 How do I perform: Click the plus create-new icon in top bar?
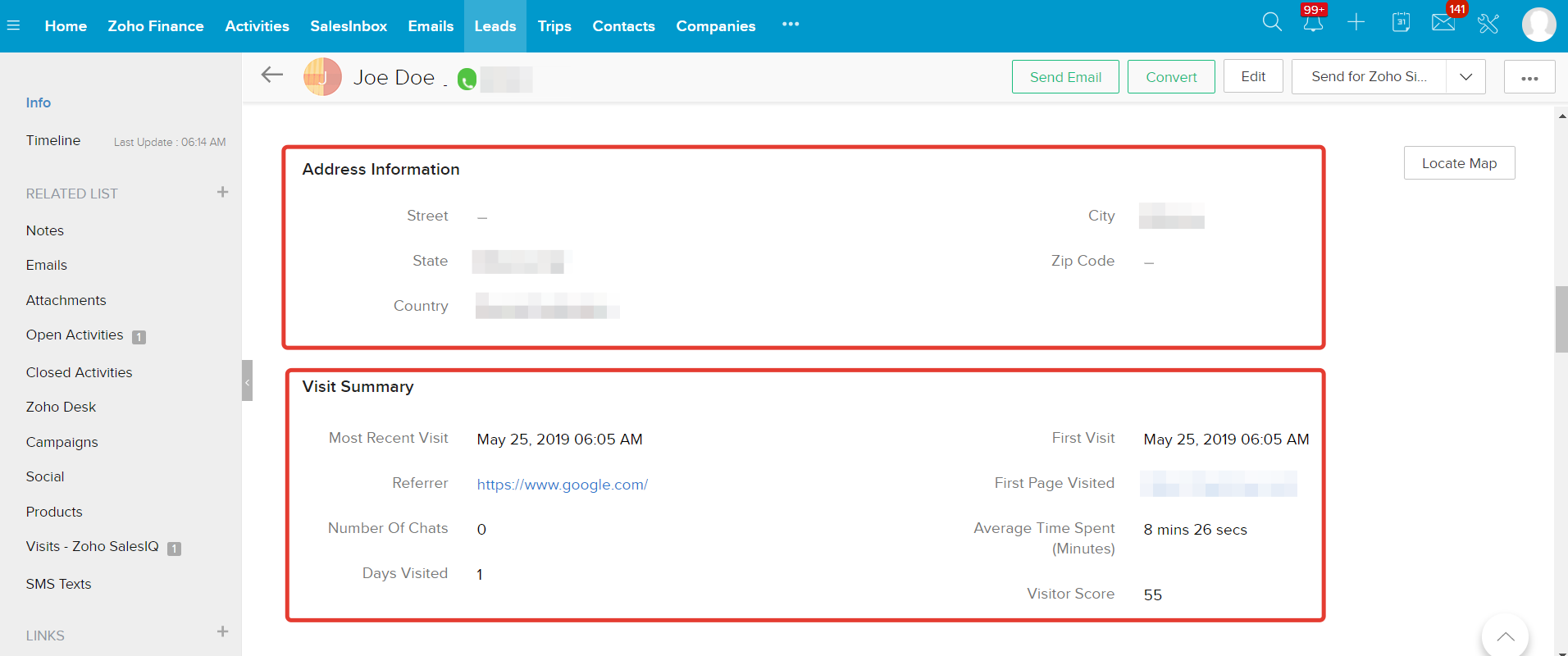click(1356, 22)
